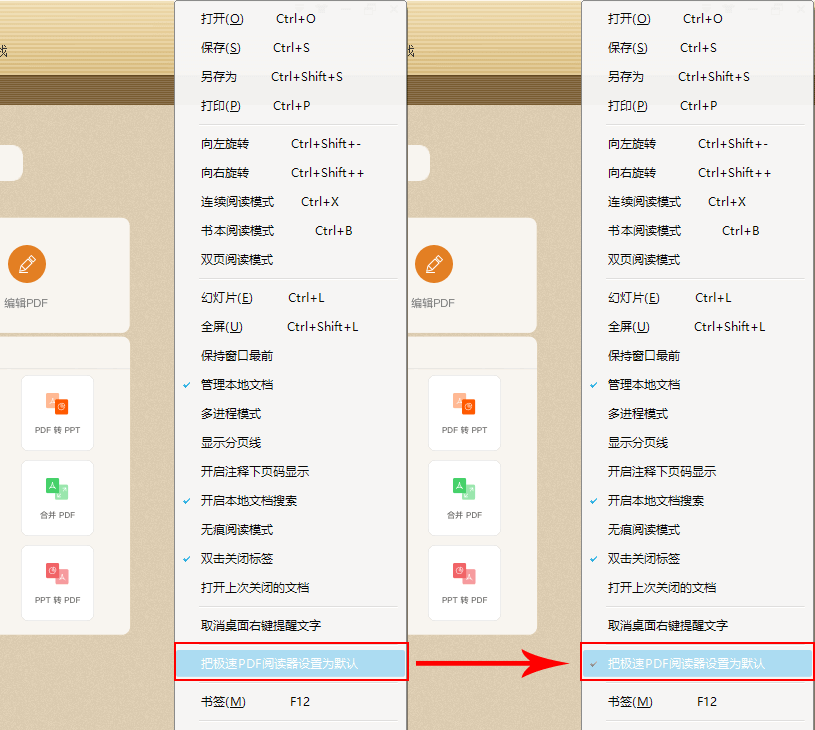Select 另存为 in the left-hand menu

coord(291,77)
